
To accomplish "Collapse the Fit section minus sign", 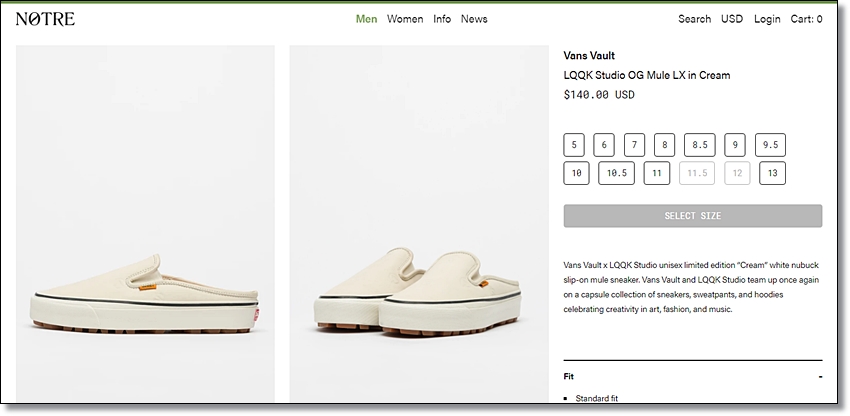I will (820, 376).
